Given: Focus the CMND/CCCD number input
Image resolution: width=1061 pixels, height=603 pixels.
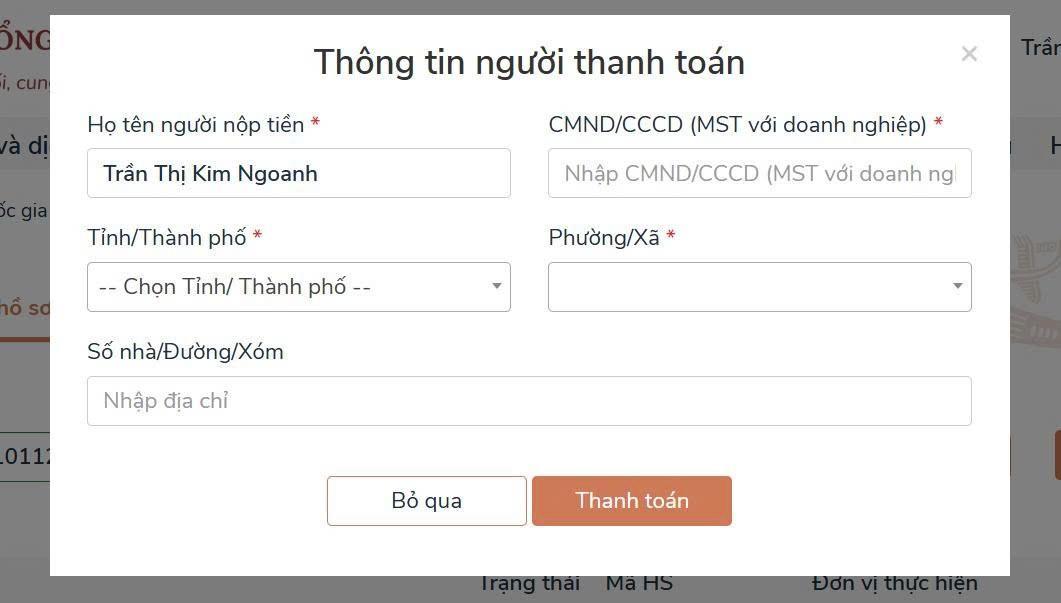Looking at the screenshot, I should 759,173.
